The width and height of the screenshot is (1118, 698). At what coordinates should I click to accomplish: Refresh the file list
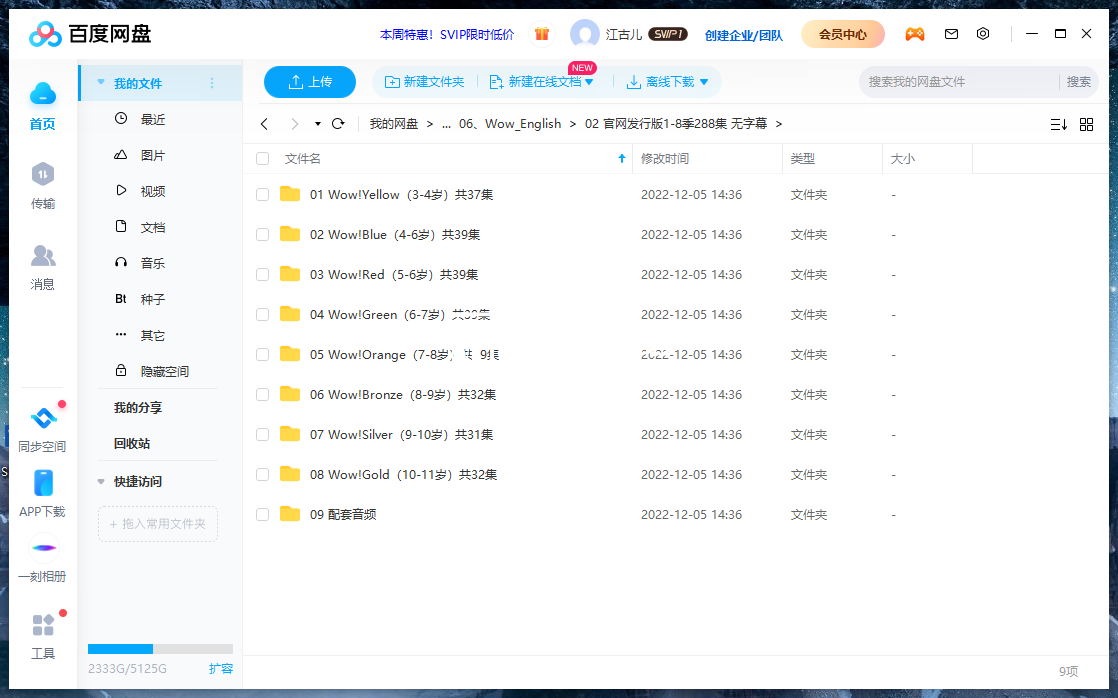click(x=338, y=124)
